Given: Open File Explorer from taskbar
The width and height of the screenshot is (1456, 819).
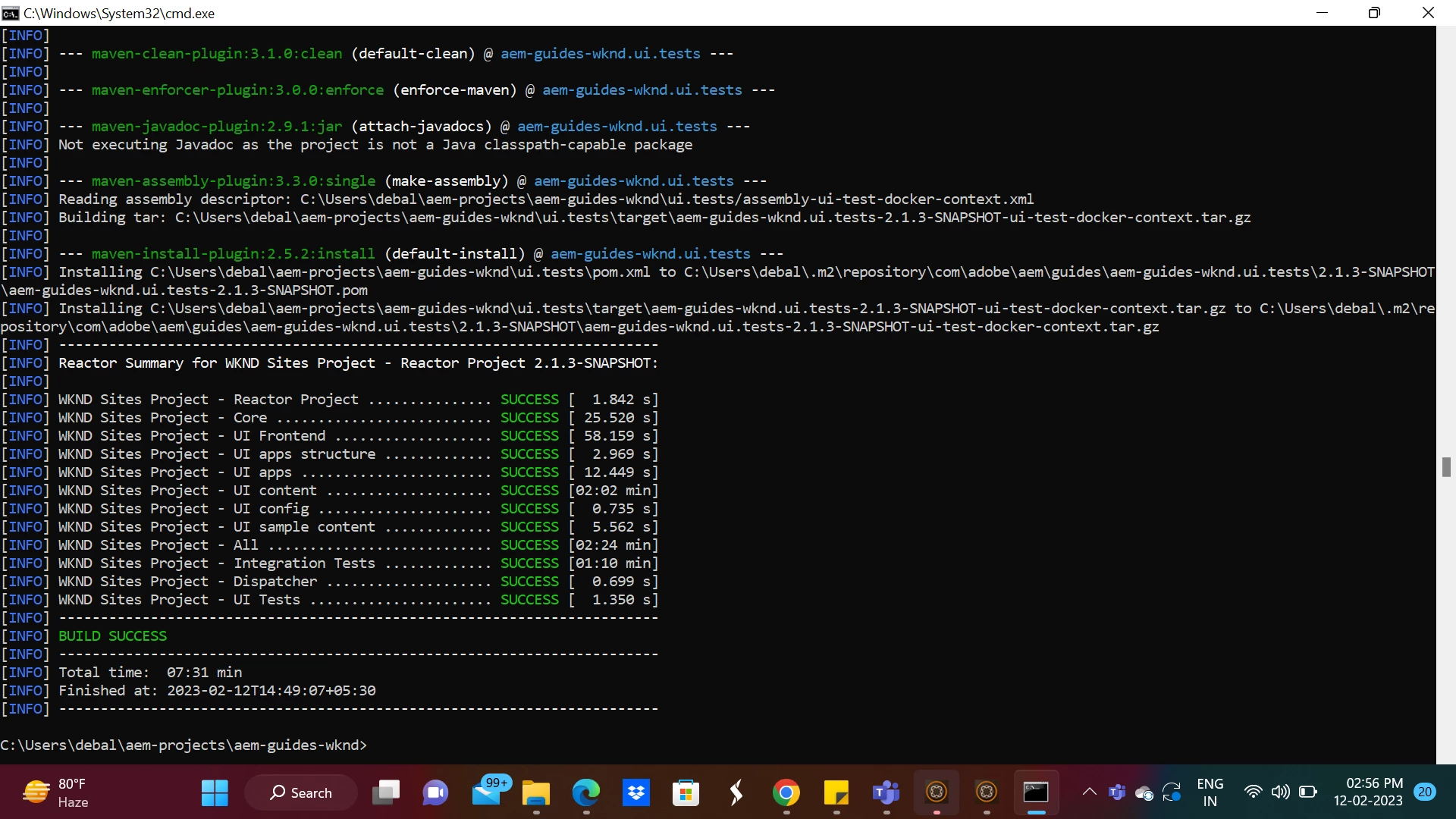Looking at the screenshot, I should tap(536, 792).
